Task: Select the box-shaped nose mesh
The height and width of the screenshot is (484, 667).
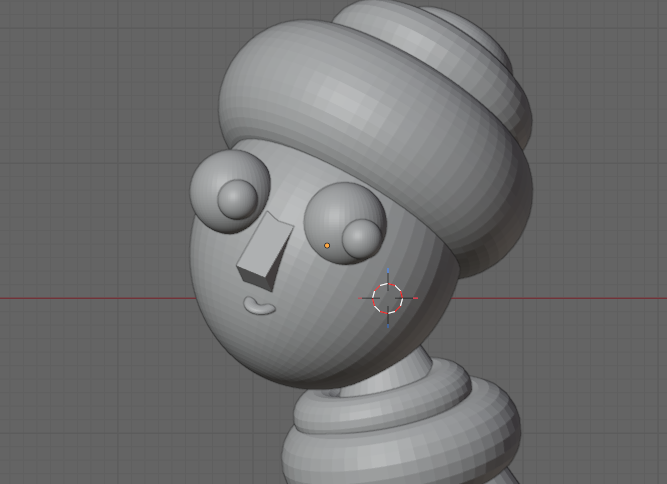Action: (x=265, y=252)
